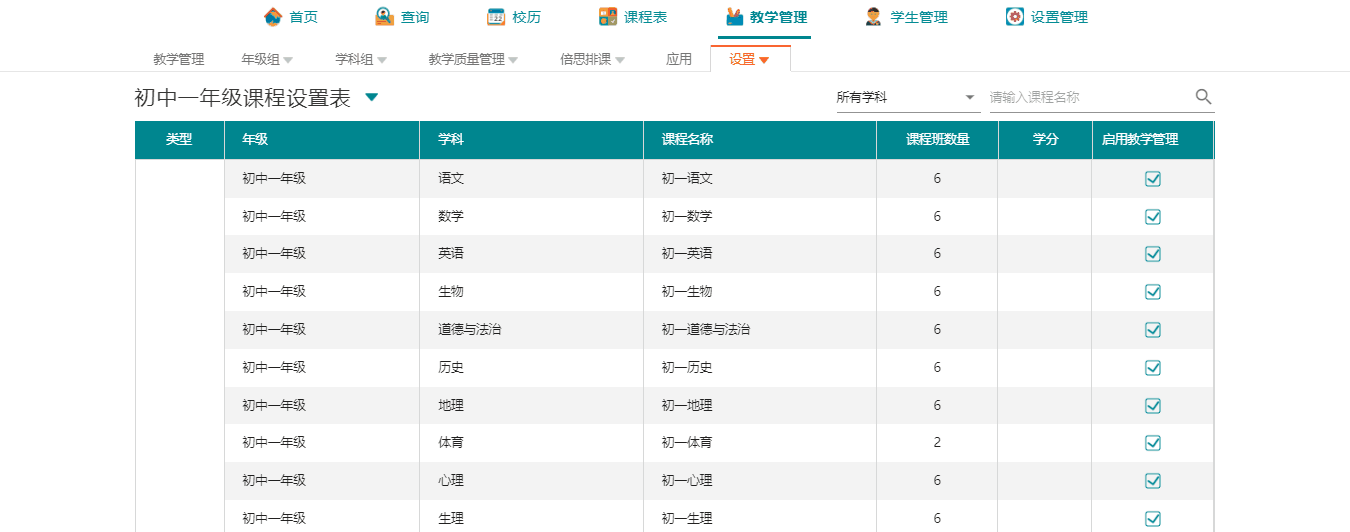The width and height of the screenshot is (1350, 532).
Task: Select the 初一数学 course name cell
Action: point(760,217)
